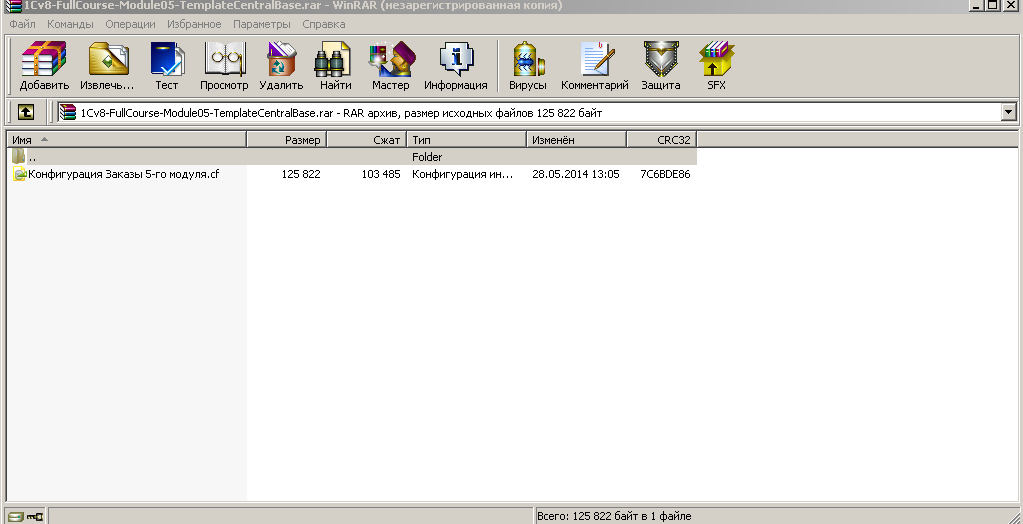1023x524 pixels.
Task: Open the Найти (Find) binoculars tool
Action: (335, 66)
